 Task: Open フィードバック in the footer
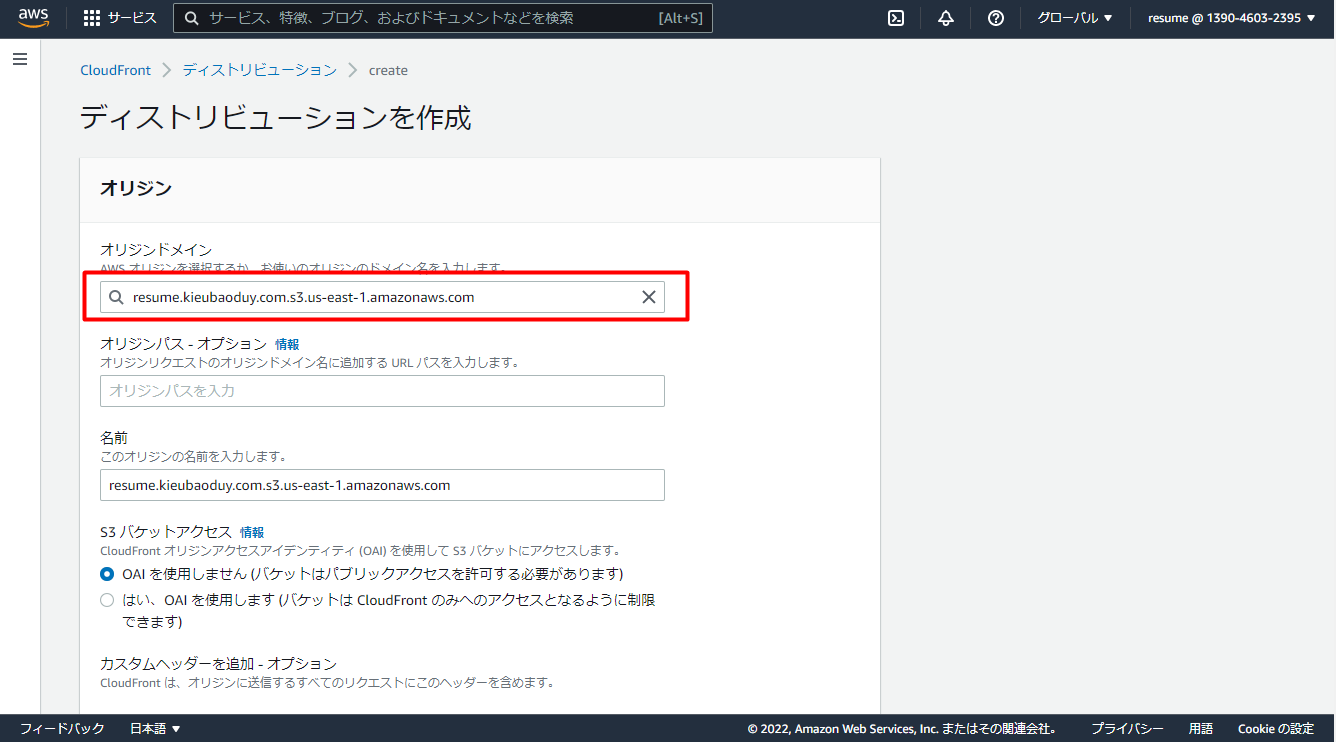(x=62, y=728)
